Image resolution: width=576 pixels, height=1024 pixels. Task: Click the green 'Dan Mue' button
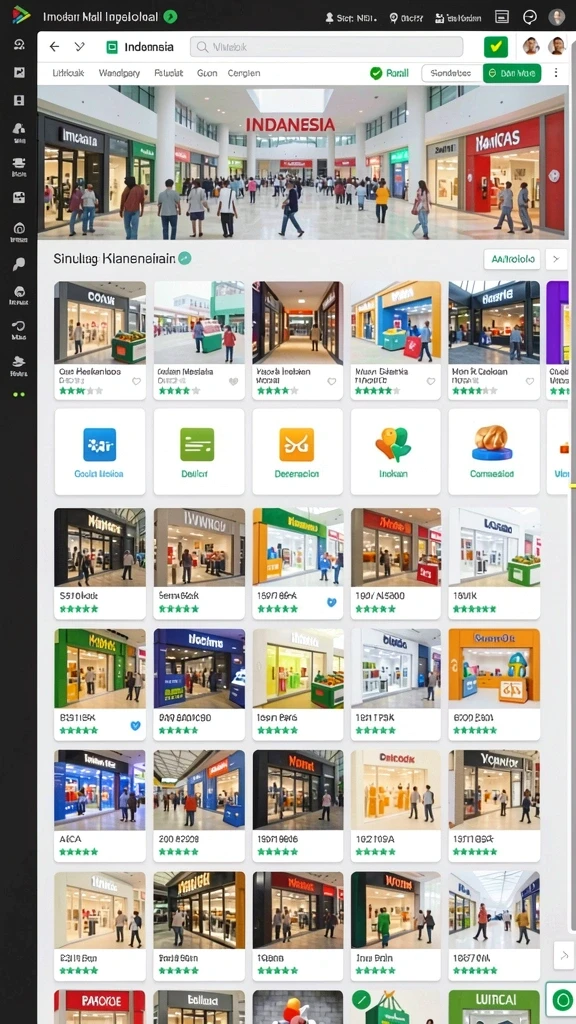point(512,73)
